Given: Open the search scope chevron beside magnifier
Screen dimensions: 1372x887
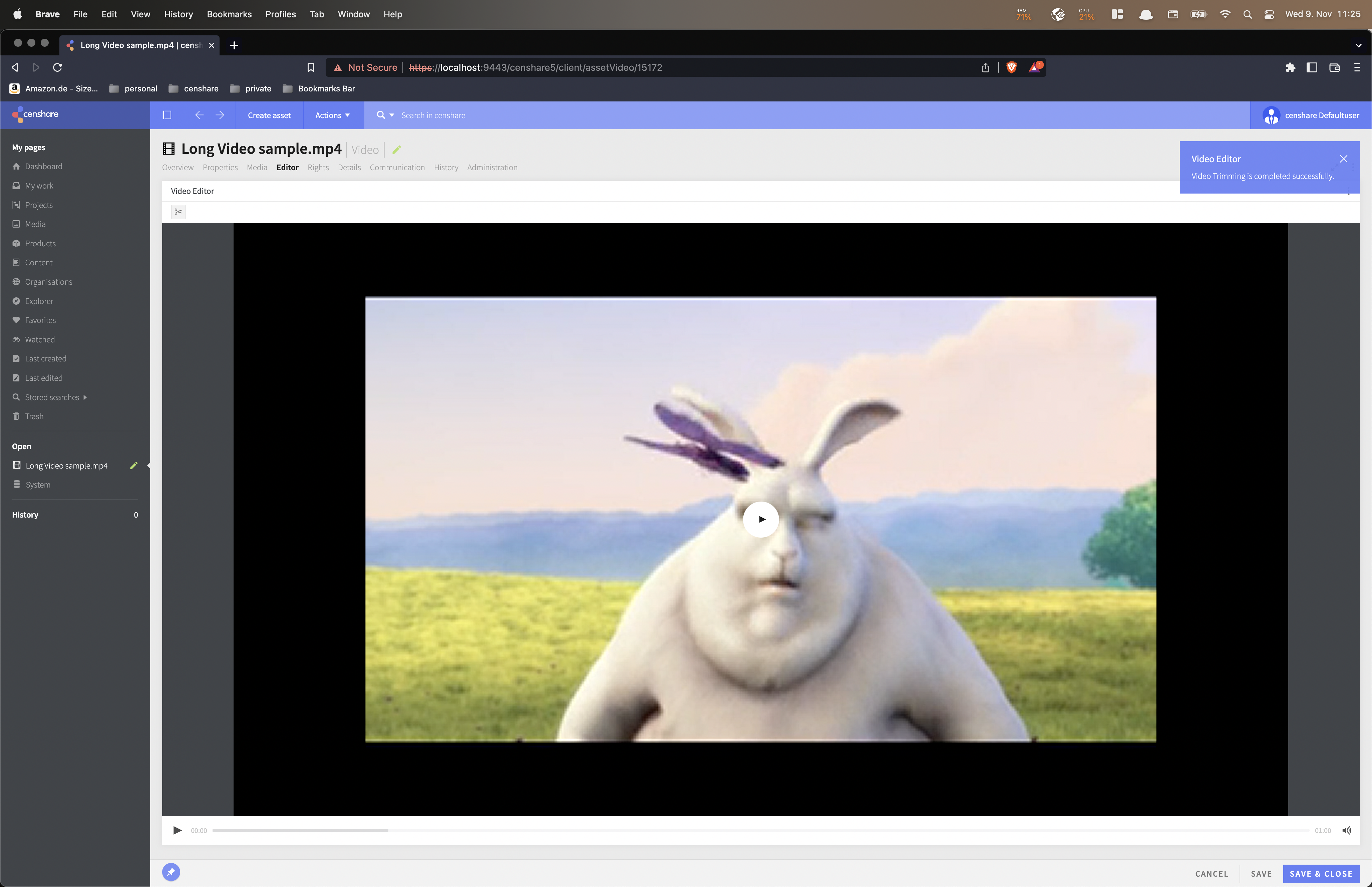Looking at the screenshot, I should point(391,115).
